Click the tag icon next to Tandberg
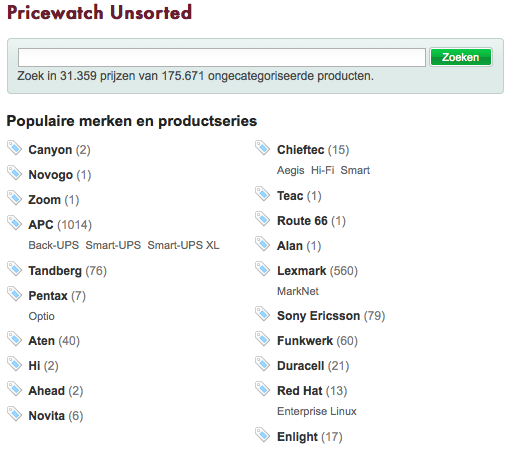This screenshot has height=468, width=513. 15,269
